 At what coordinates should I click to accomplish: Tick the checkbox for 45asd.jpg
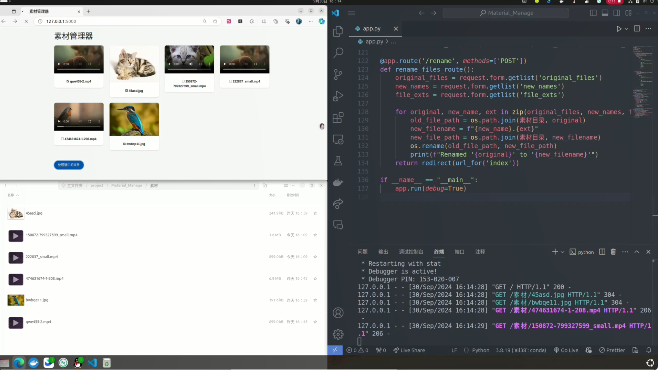click(x=127, y=91)
